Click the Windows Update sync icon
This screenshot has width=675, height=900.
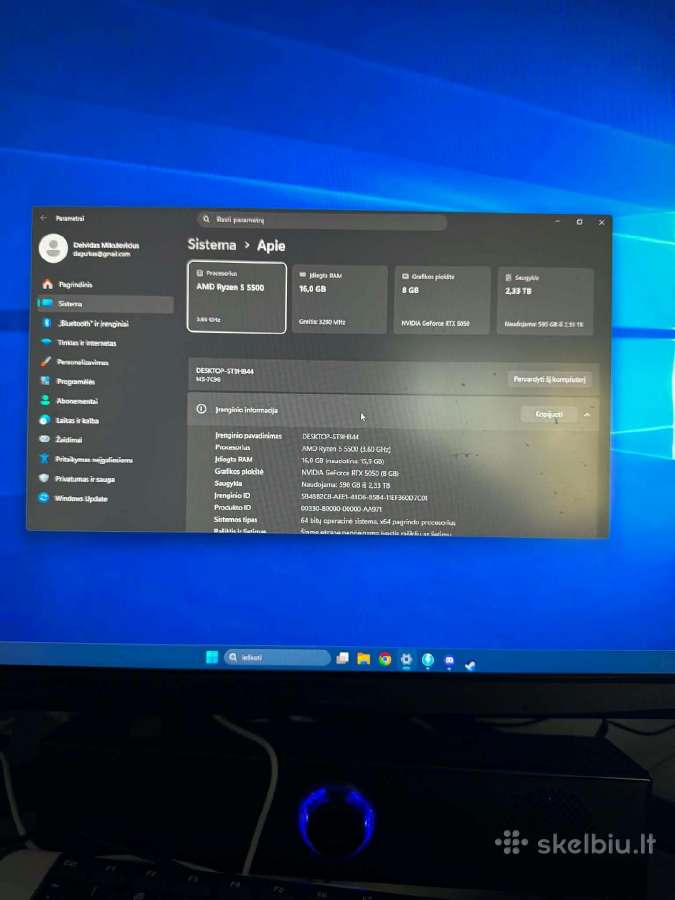(x=44, y=498)
